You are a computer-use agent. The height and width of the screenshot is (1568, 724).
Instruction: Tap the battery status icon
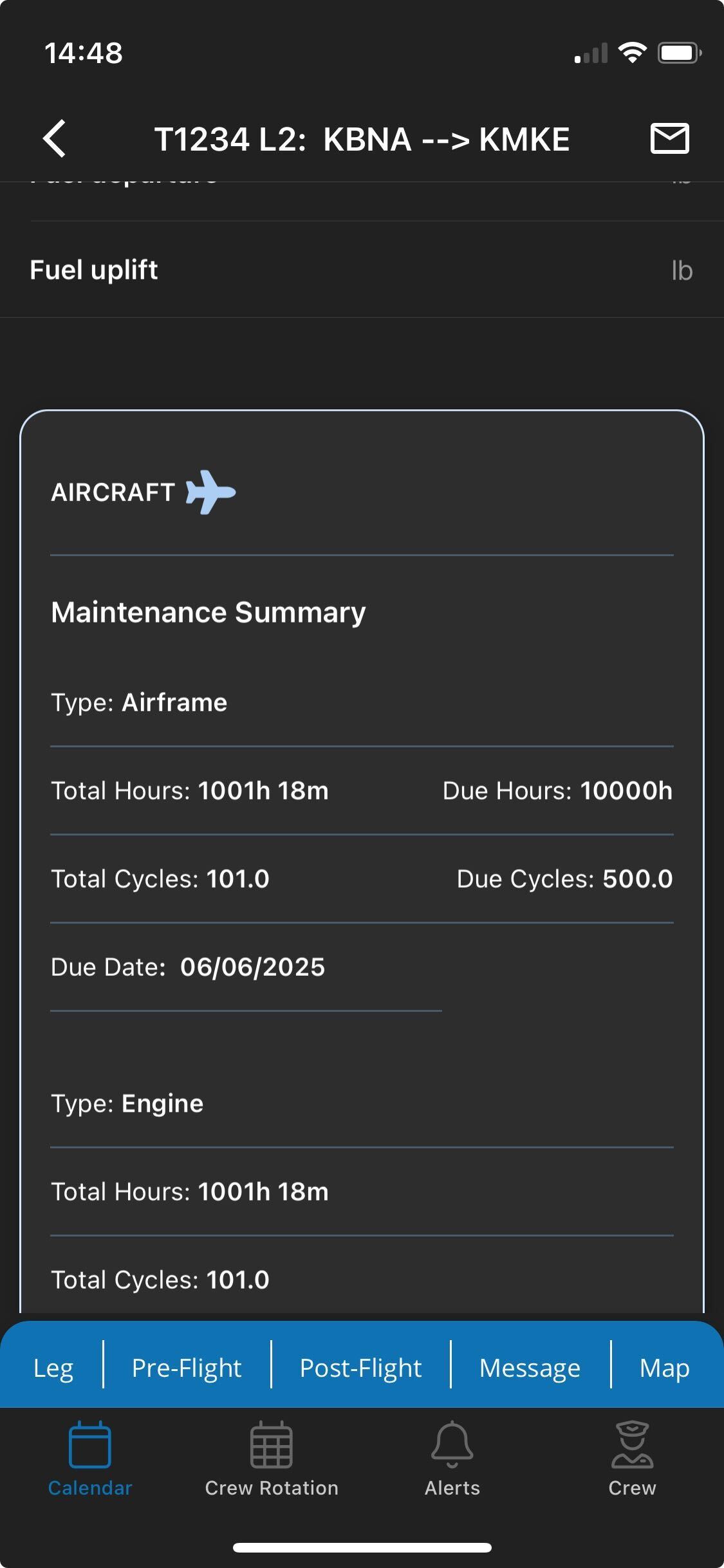point(678,53)
